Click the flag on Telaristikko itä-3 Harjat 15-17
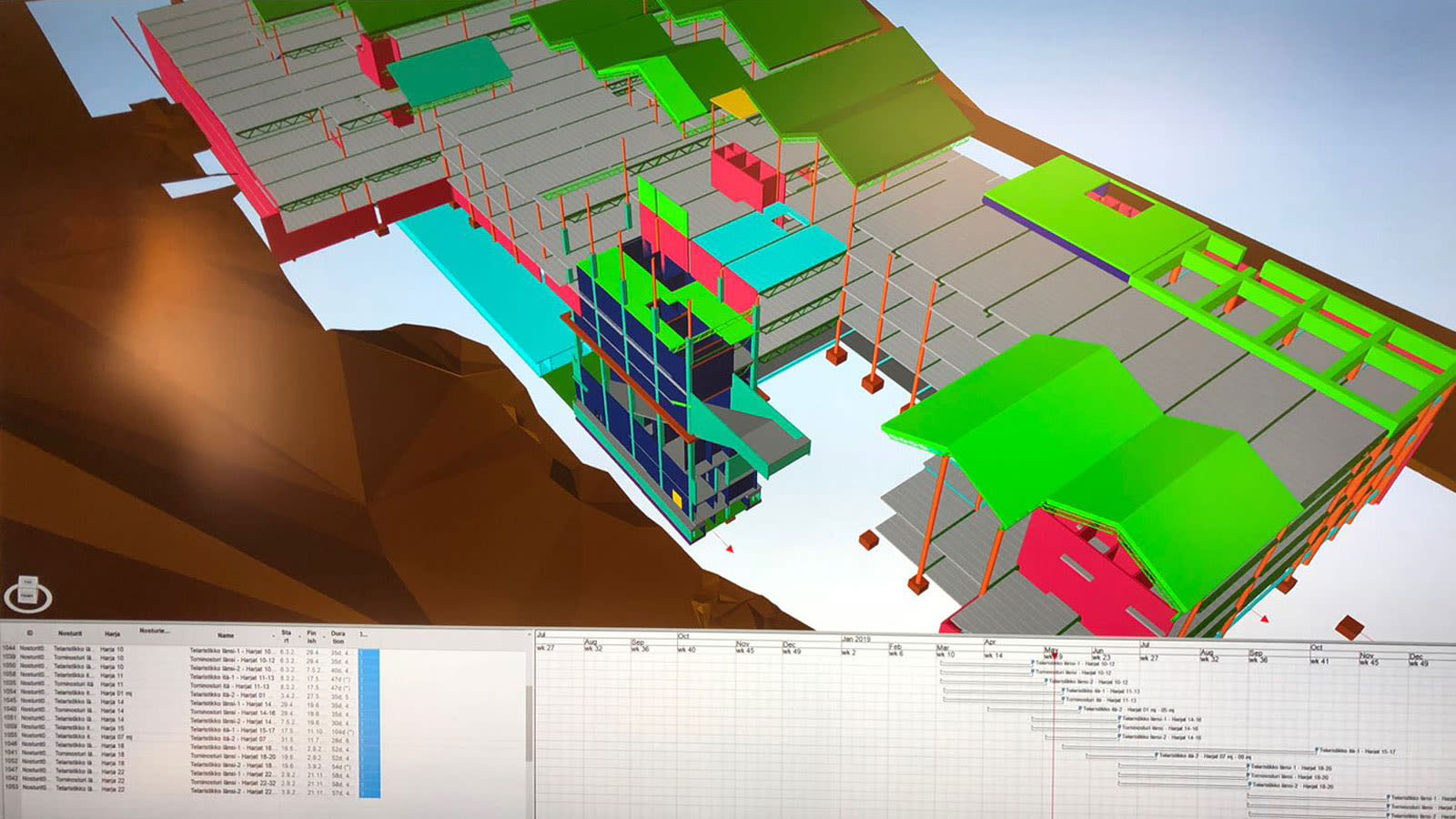Viewport: 1456px width, 819px height. click(x=1317, y=750)
